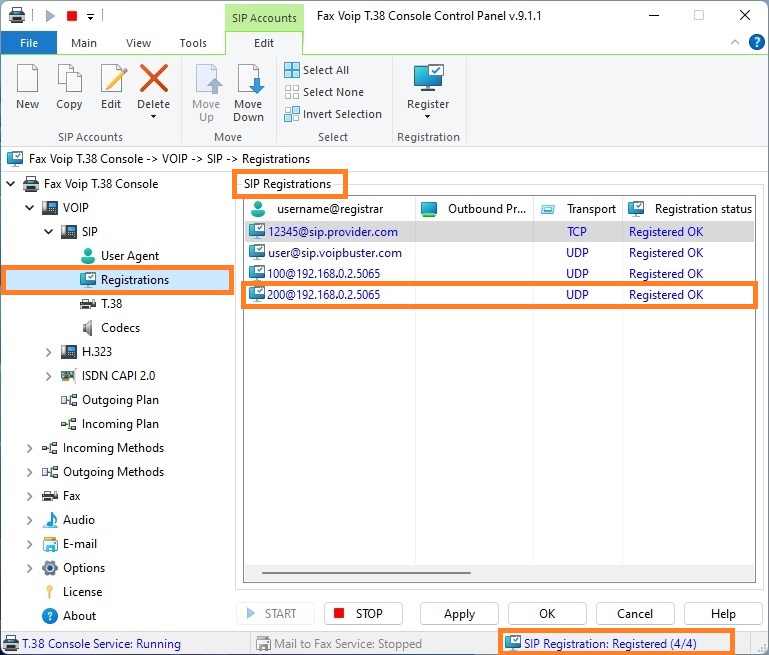Expand the Fax tree node
This screenshot has height=655, width=769.
pos(30,496)
